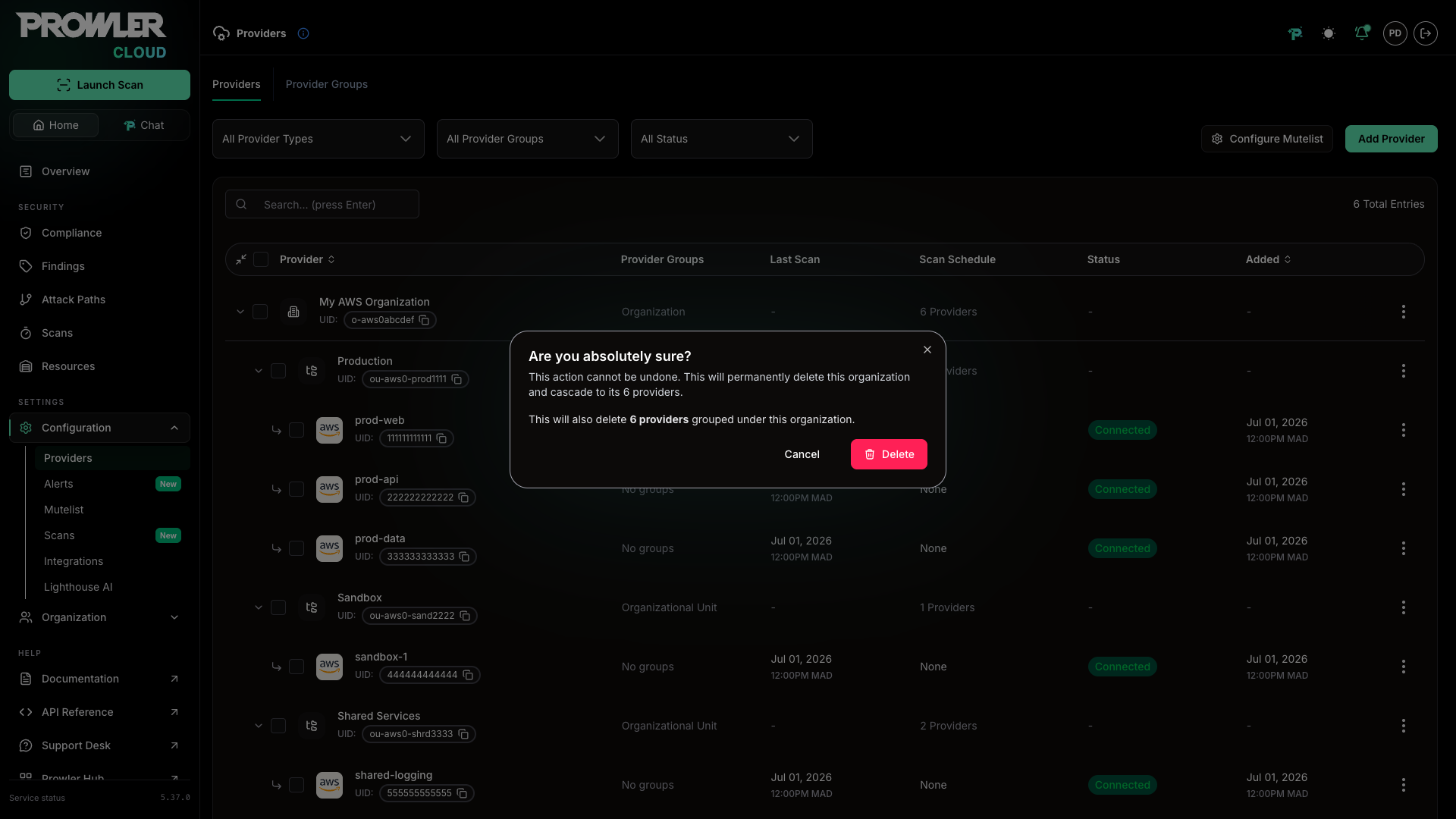1456x819 pixels.
Task: Check the Shared Services checkbox
Action: [x=278, y=726]
